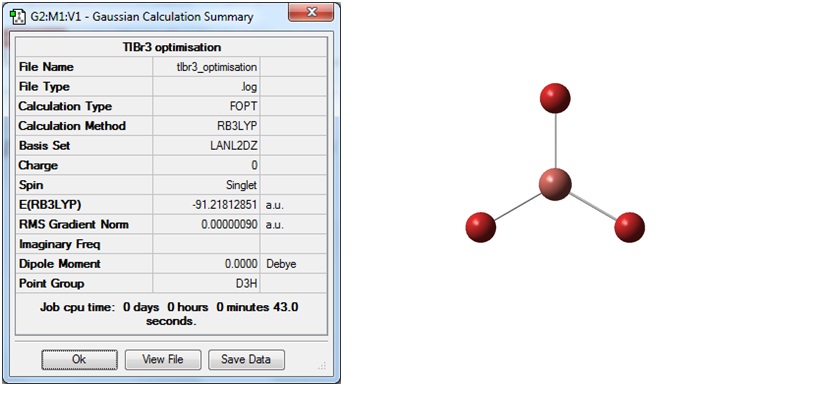This screenshot has width=817, height=396.
Task: Select the 'RB3LYP' method value
Action: click(237, 126)
